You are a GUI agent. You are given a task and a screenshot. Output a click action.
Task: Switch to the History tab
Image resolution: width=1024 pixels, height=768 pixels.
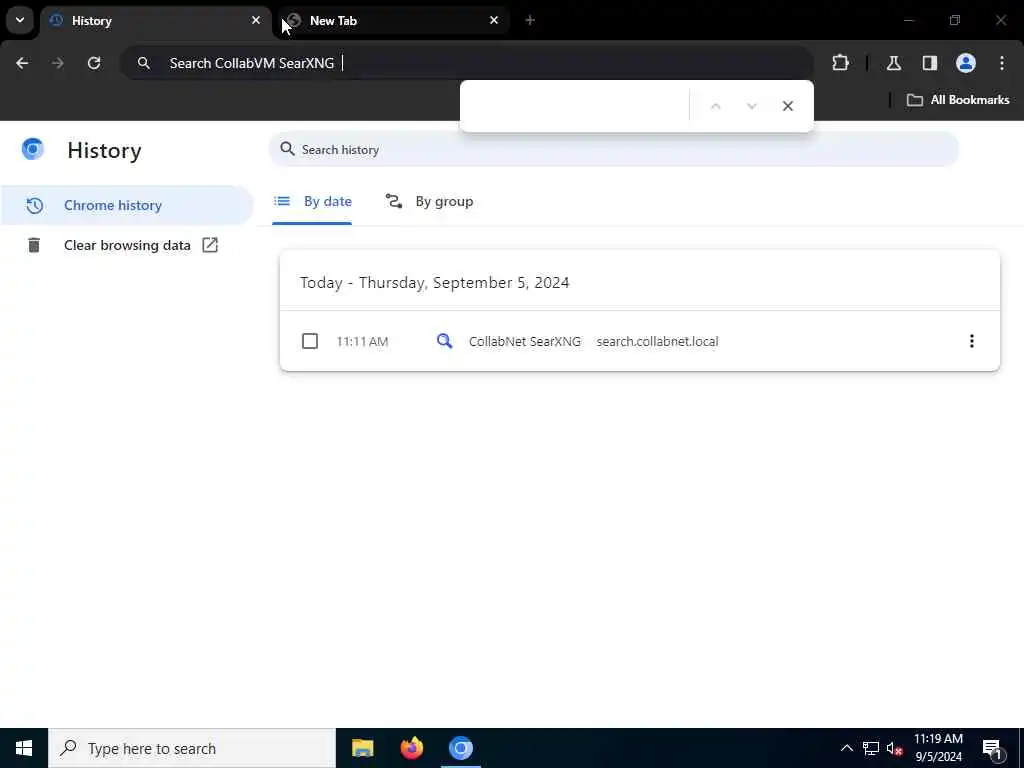(x=155, y=21)
